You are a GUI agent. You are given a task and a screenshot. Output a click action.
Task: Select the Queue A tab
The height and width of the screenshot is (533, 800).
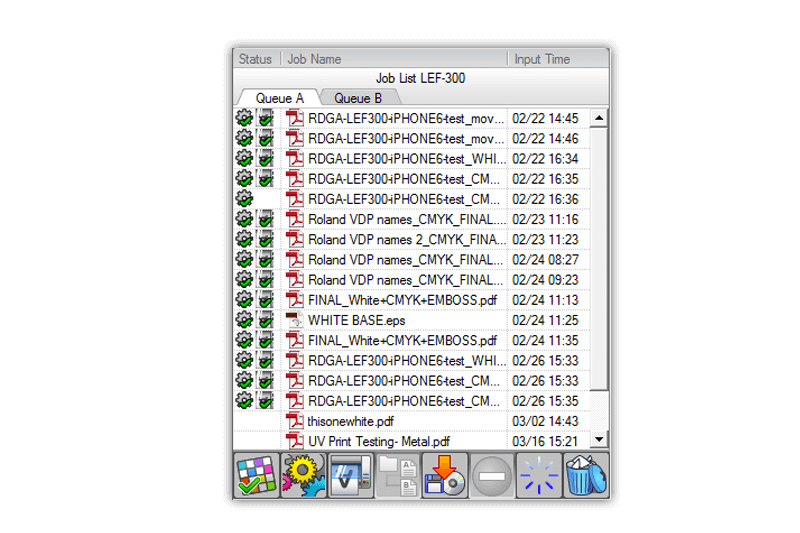click(279, 98)
